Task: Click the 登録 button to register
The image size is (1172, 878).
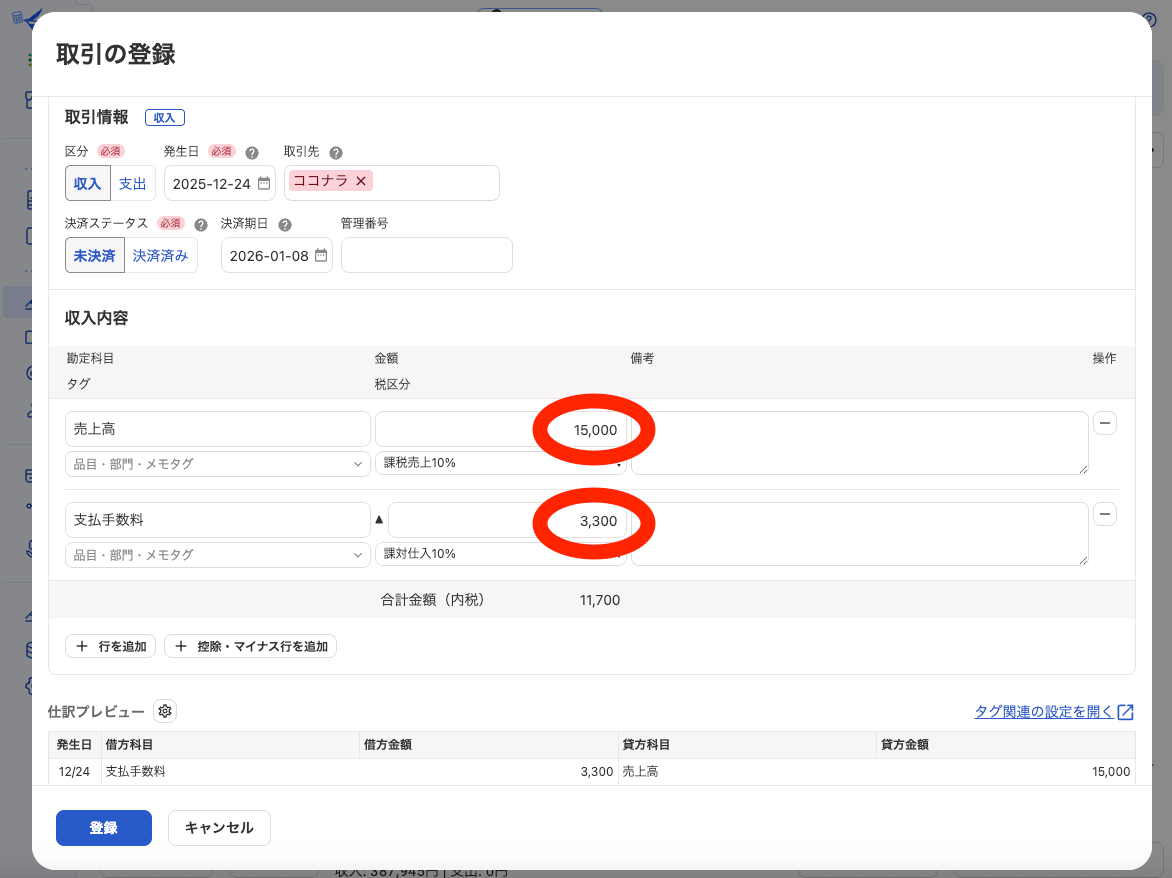Action: pyautogui.click(x=104, y=828)
